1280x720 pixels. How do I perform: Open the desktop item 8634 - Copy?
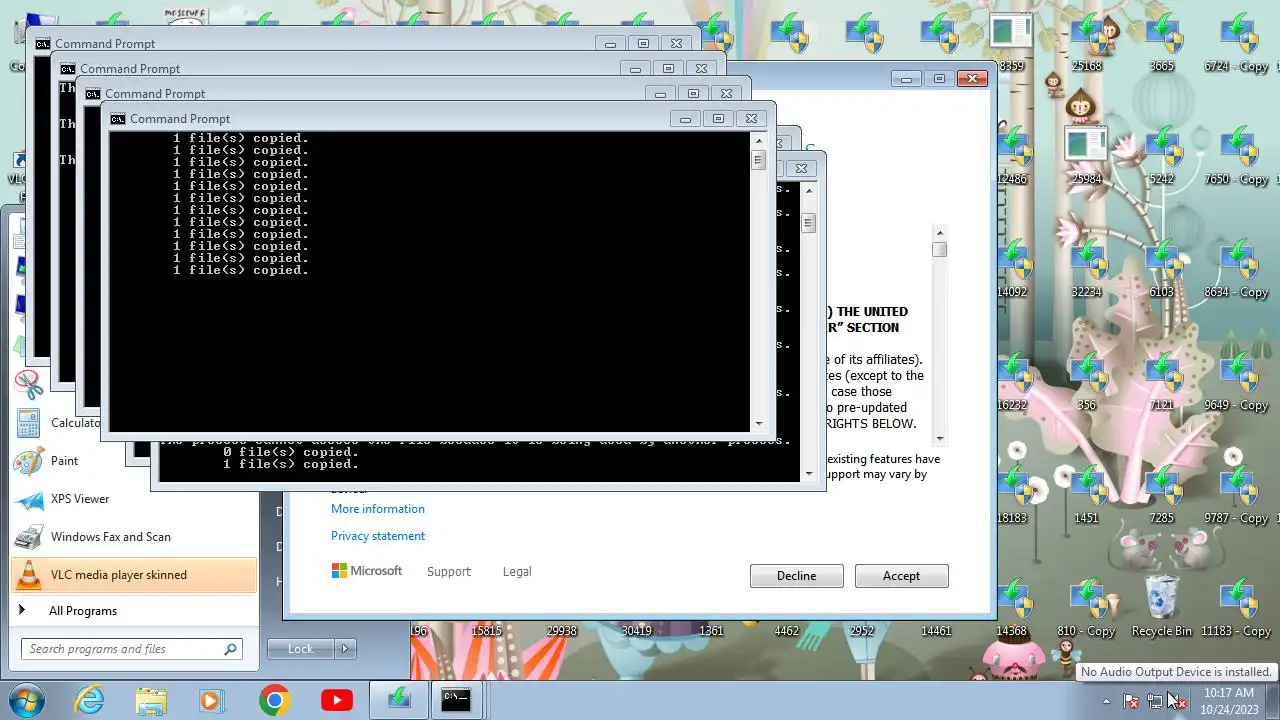[1237, 268]
